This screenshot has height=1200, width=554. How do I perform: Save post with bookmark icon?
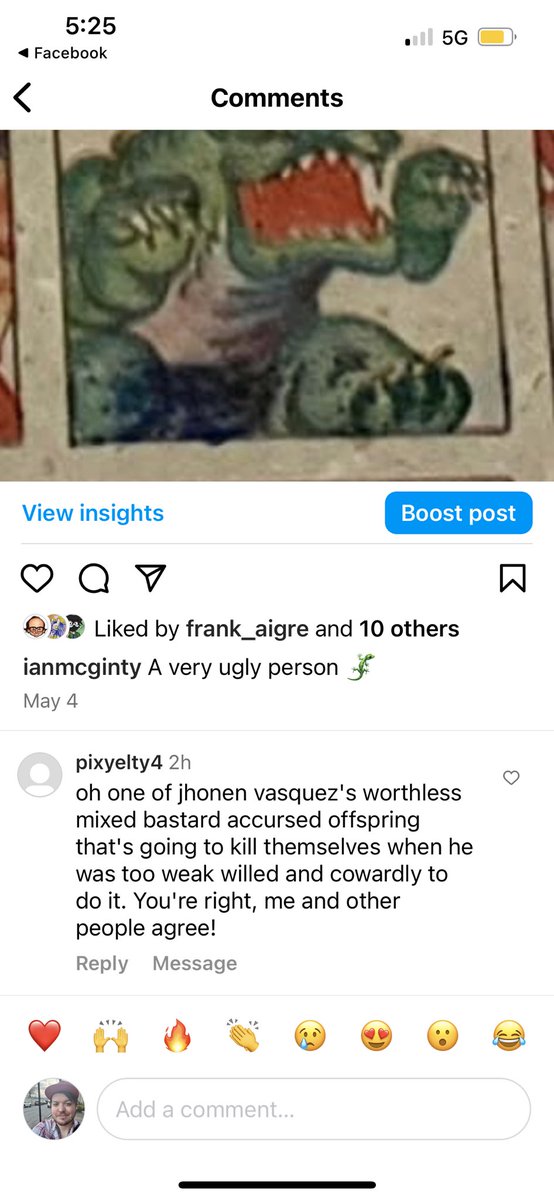[x=512, y=578]
